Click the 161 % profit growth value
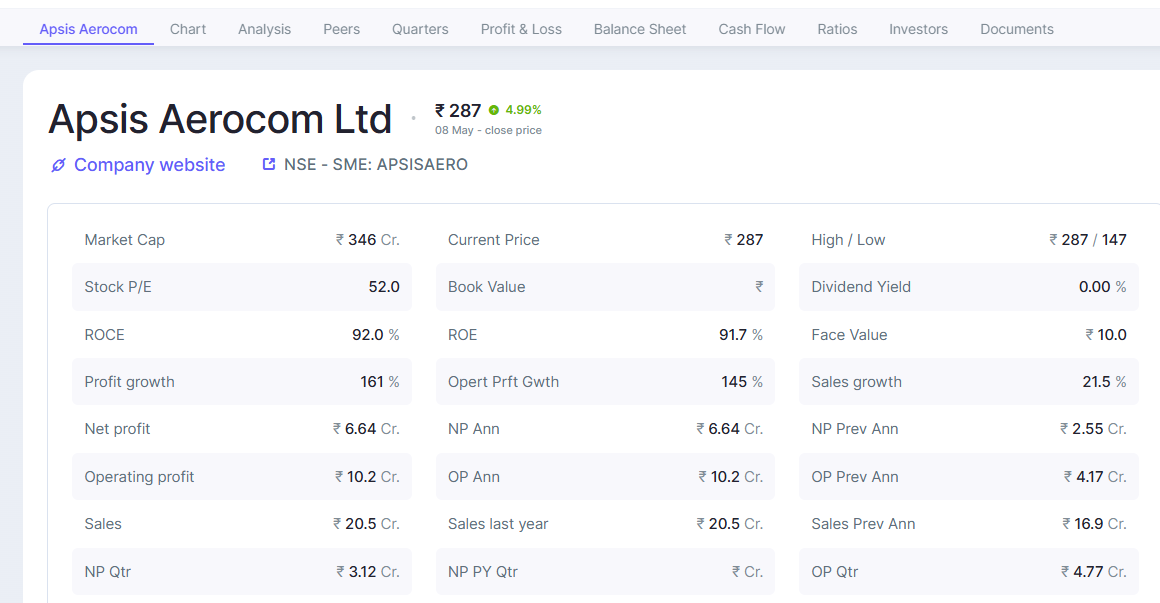The height and width of the screenshot is (603, 1160). click(x=380, y=382)
